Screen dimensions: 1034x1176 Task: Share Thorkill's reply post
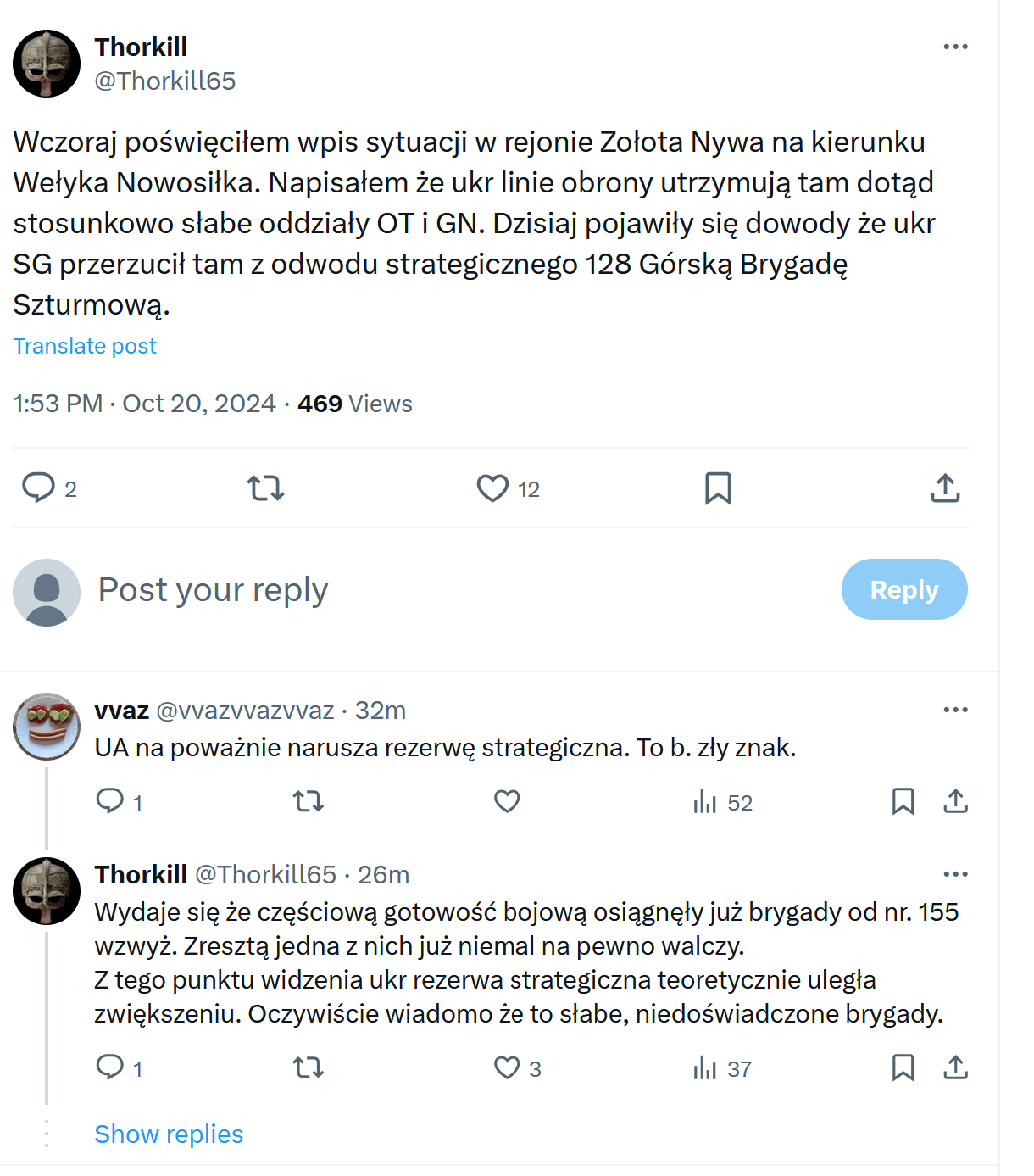[955, 1067]
